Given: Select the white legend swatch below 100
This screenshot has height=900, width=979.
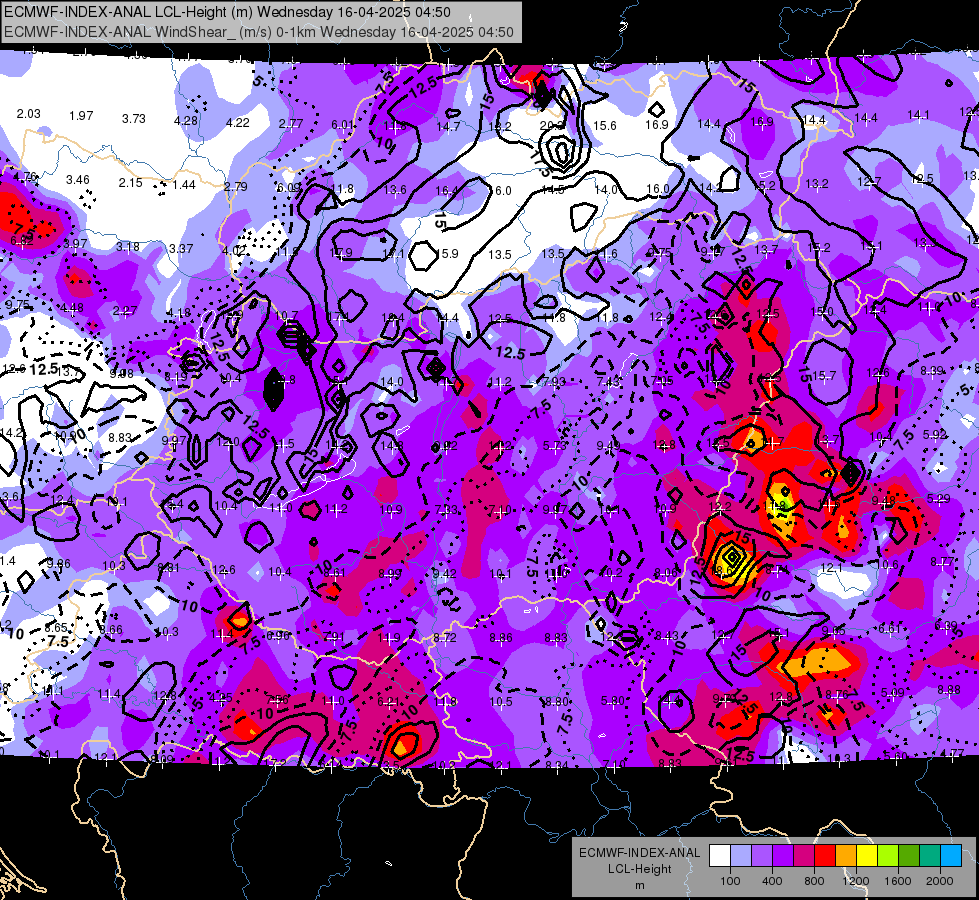Looking at the screenshot, I should click(x=720, y=856).
